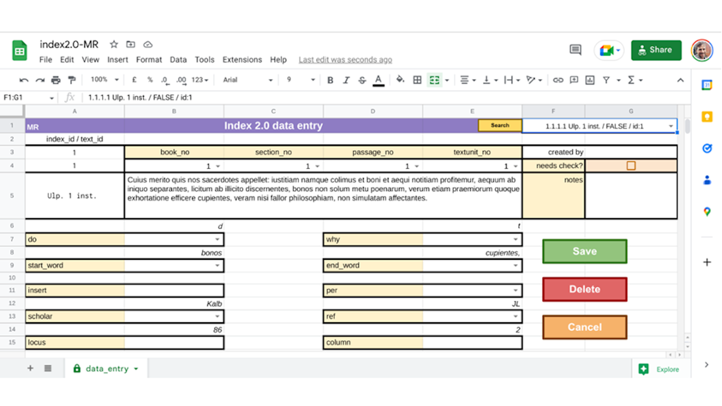Click the Insert chart icon
Screen dimensions: 722x406
[590, 80]
